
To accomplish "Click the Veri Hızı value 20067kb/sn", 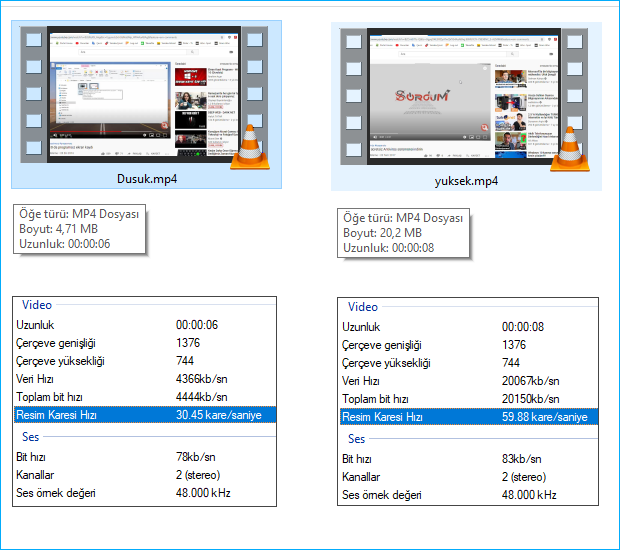I will (x=531, y=381).
